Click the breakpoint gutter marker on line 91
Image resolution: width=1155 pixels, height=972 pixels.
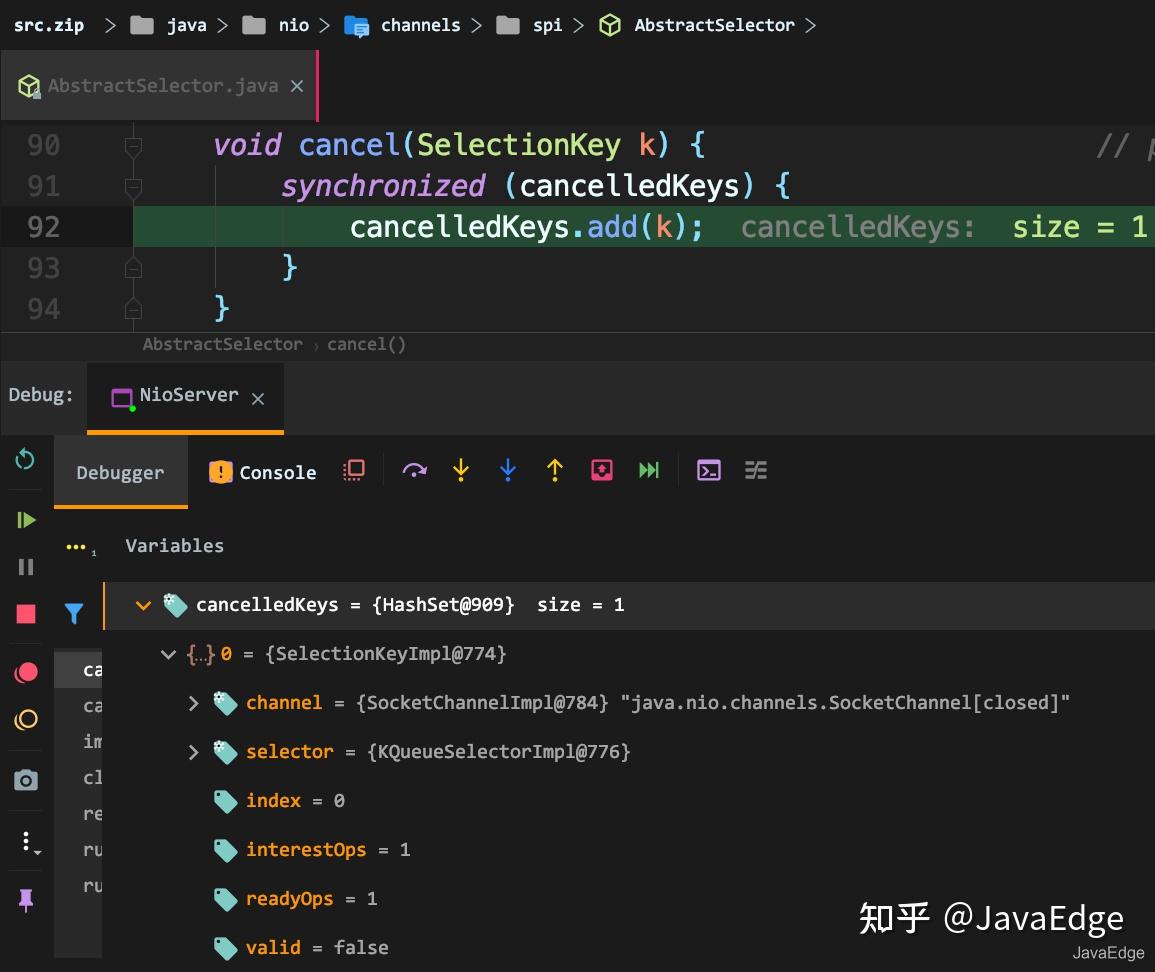click(x=133, y=186)
